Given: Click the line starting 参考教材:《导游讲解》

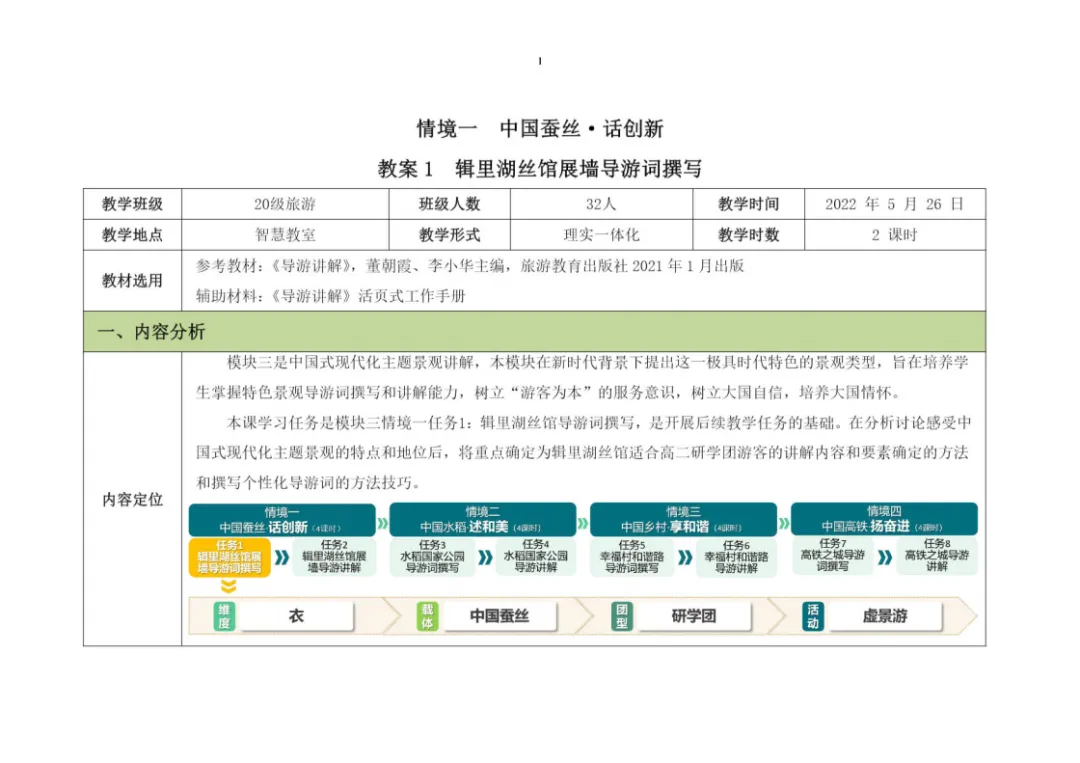Looking at the screenshot, I should [x=470, y=266].
